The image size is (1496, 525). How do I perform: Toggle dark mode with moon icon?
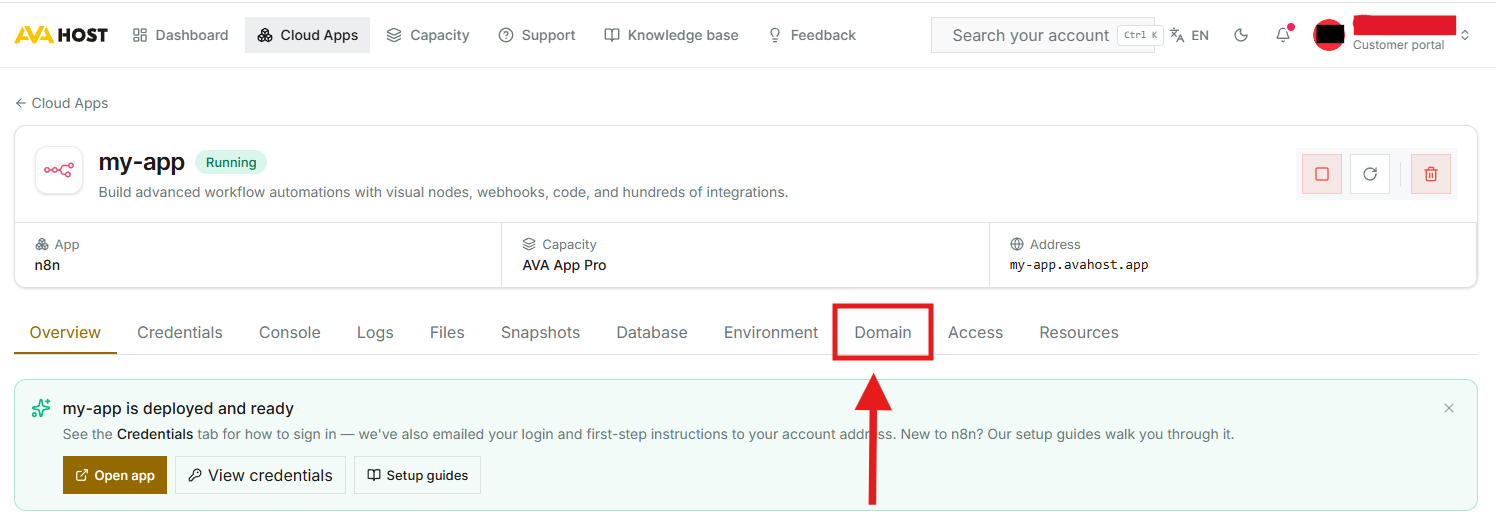(x=1241, y=35)
